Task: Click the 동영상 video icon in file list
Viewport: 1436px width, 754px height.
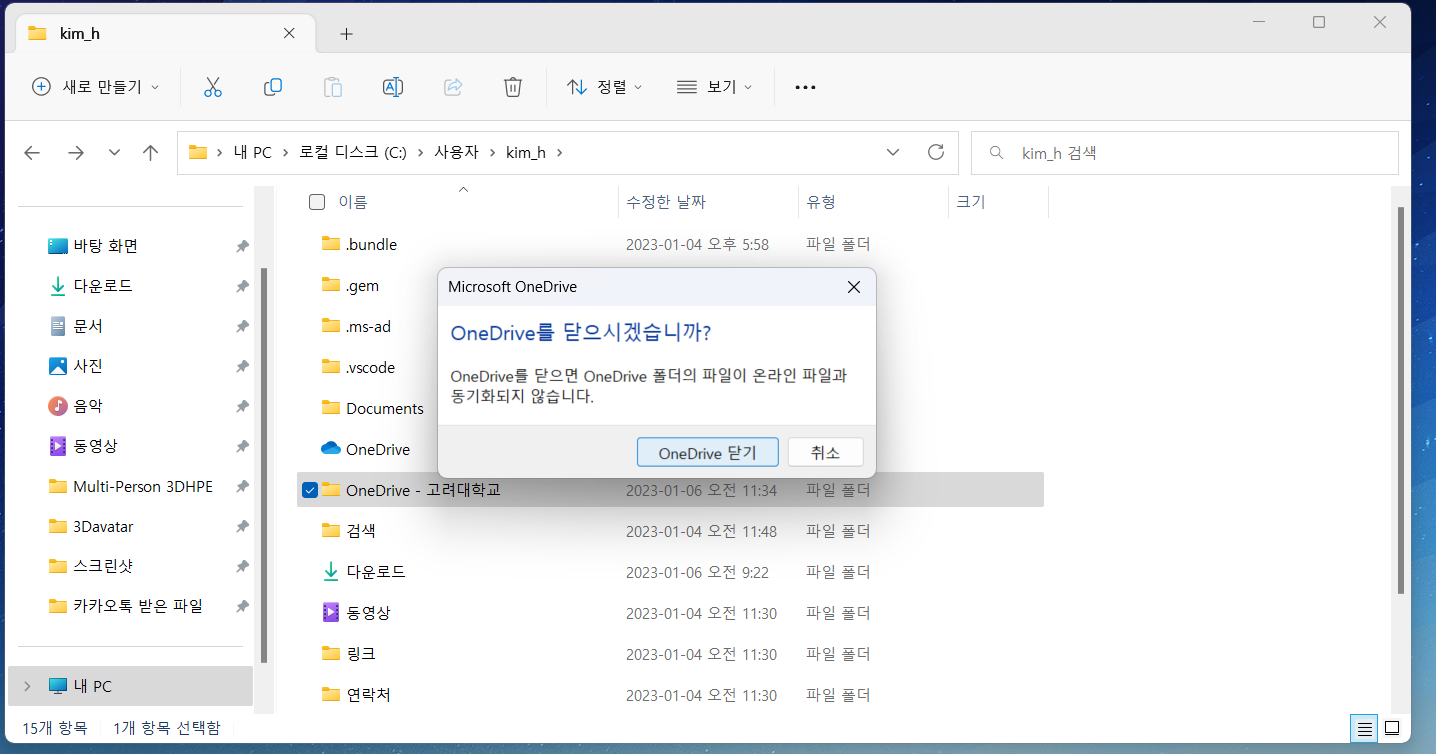Action: [x=331, y=612]
